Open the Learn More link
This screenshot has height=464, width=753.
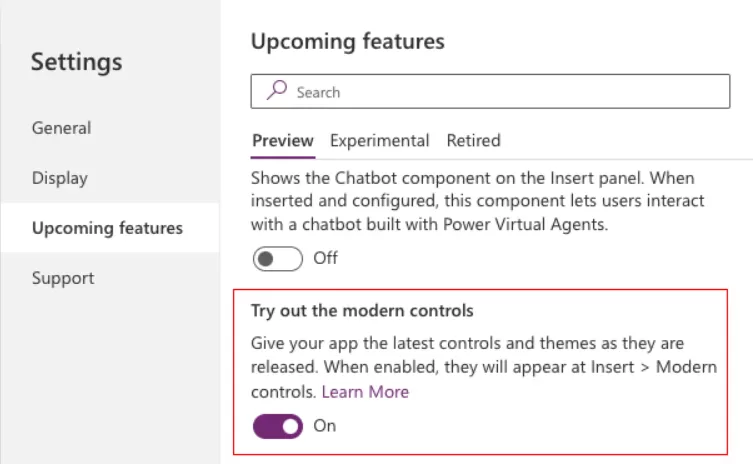point(365,392)
